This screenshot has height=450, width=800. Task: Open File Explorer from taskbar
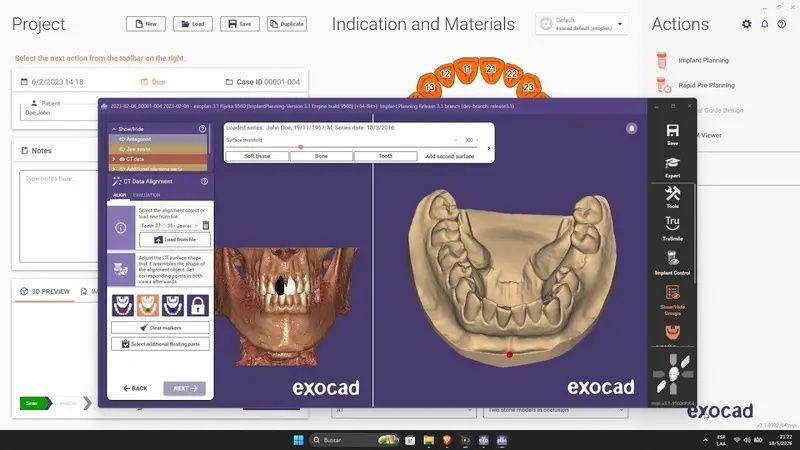point(429,440)
